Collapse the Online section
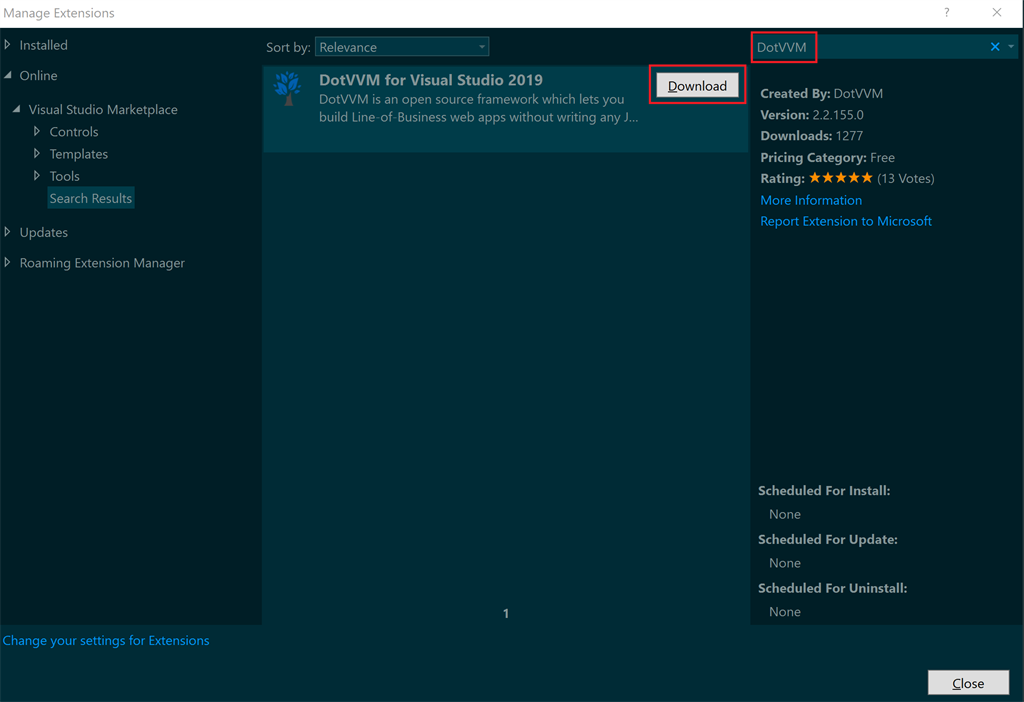This screenshot has width=1024, height=702. tap(38, 75)
